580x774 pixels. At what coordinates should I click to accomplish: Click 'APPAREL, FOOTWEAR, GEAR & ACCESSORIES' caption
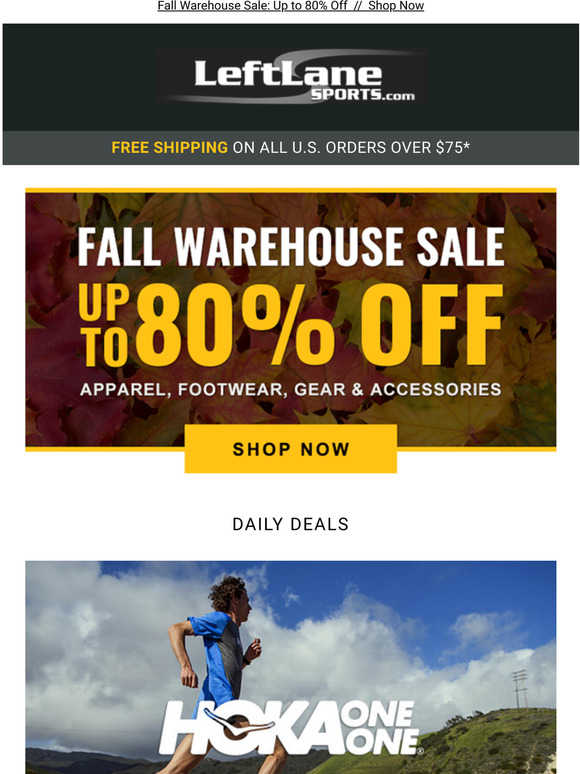(291, 389)
